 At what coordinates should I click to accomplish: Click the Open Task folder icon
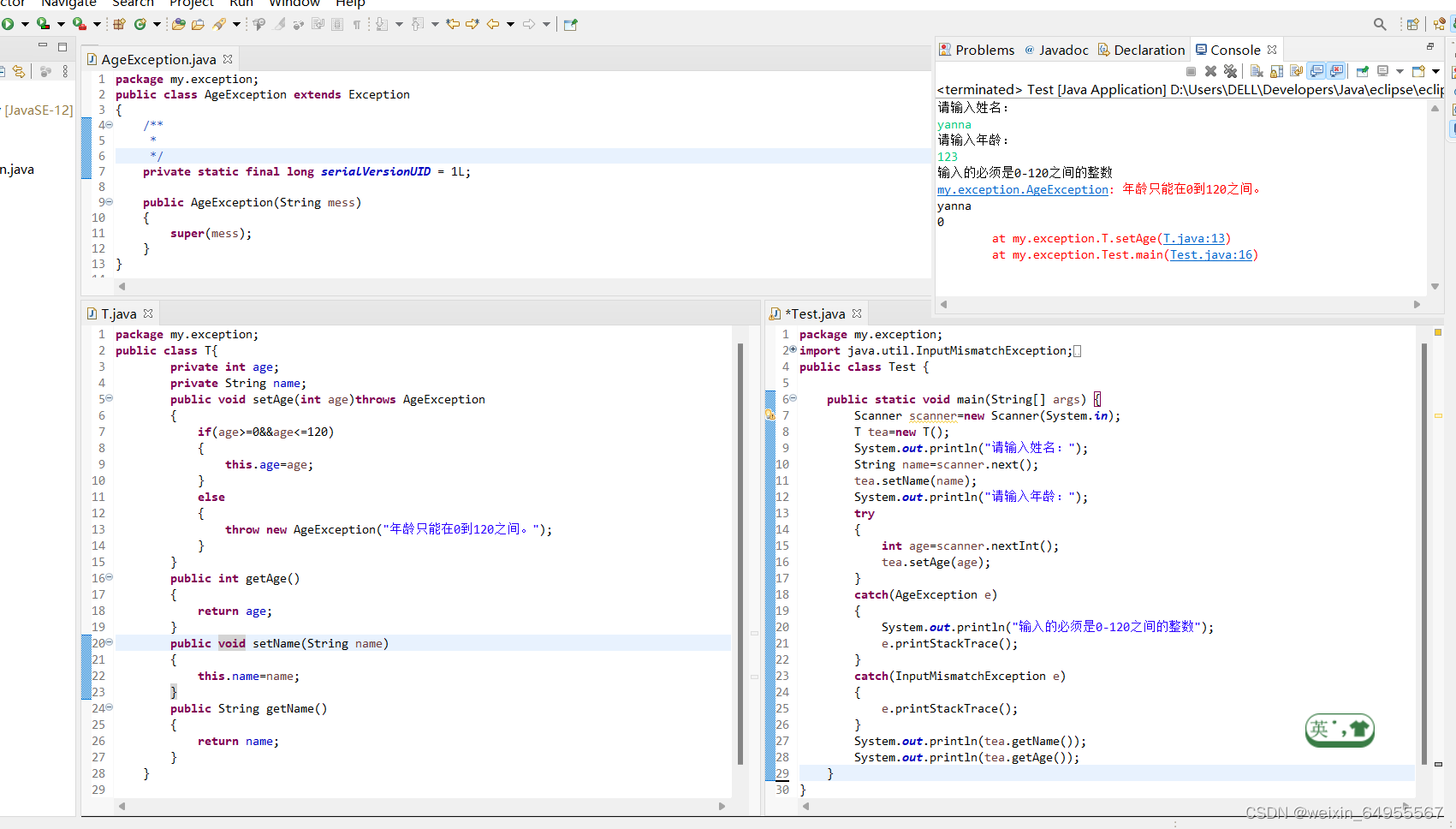(x=198, y=24)
